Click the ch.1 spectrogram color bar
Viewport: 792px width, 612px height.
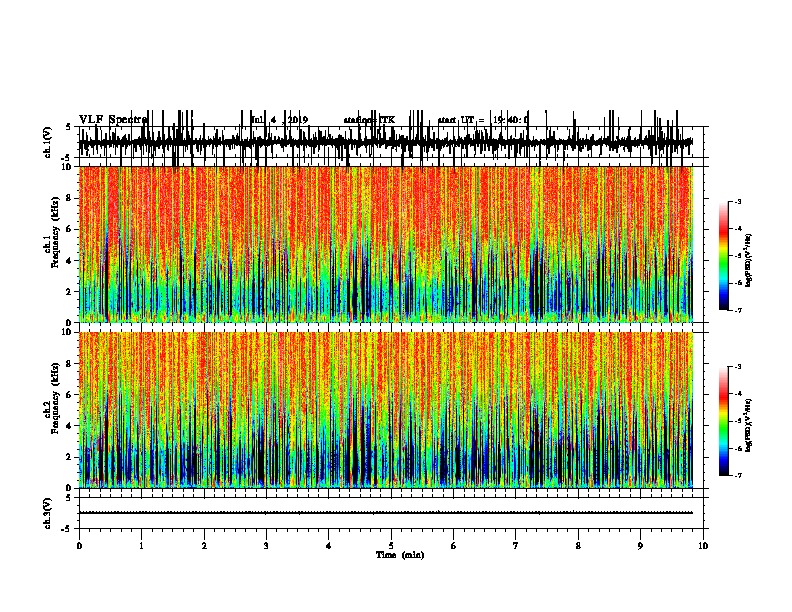(x=723, y=256)
